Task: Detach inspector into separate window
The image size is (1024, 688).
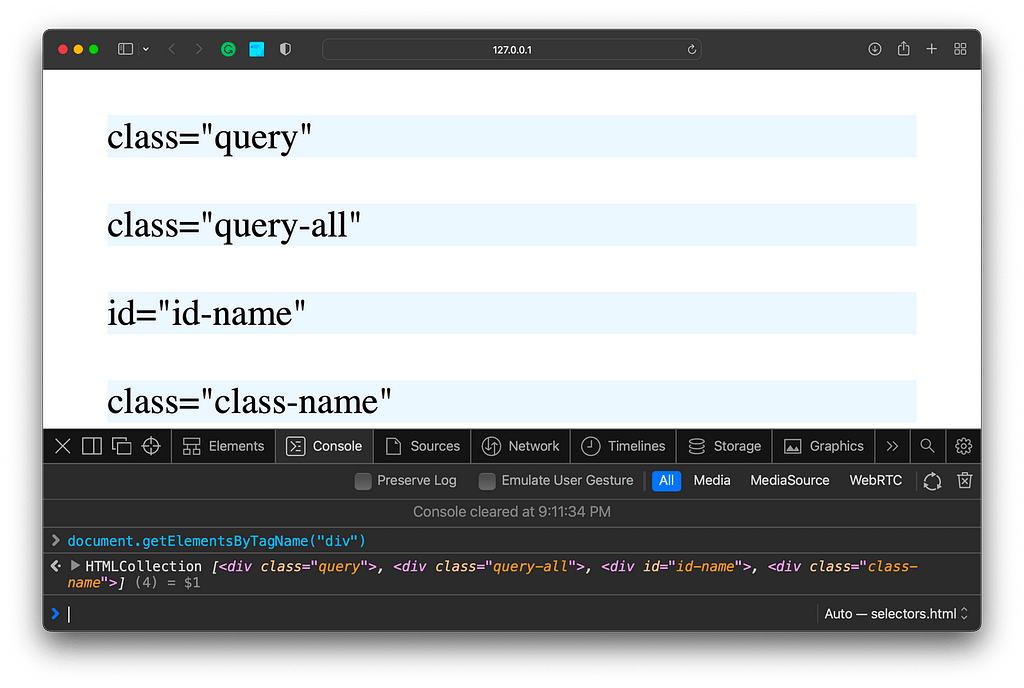Action: pos(121,446)
